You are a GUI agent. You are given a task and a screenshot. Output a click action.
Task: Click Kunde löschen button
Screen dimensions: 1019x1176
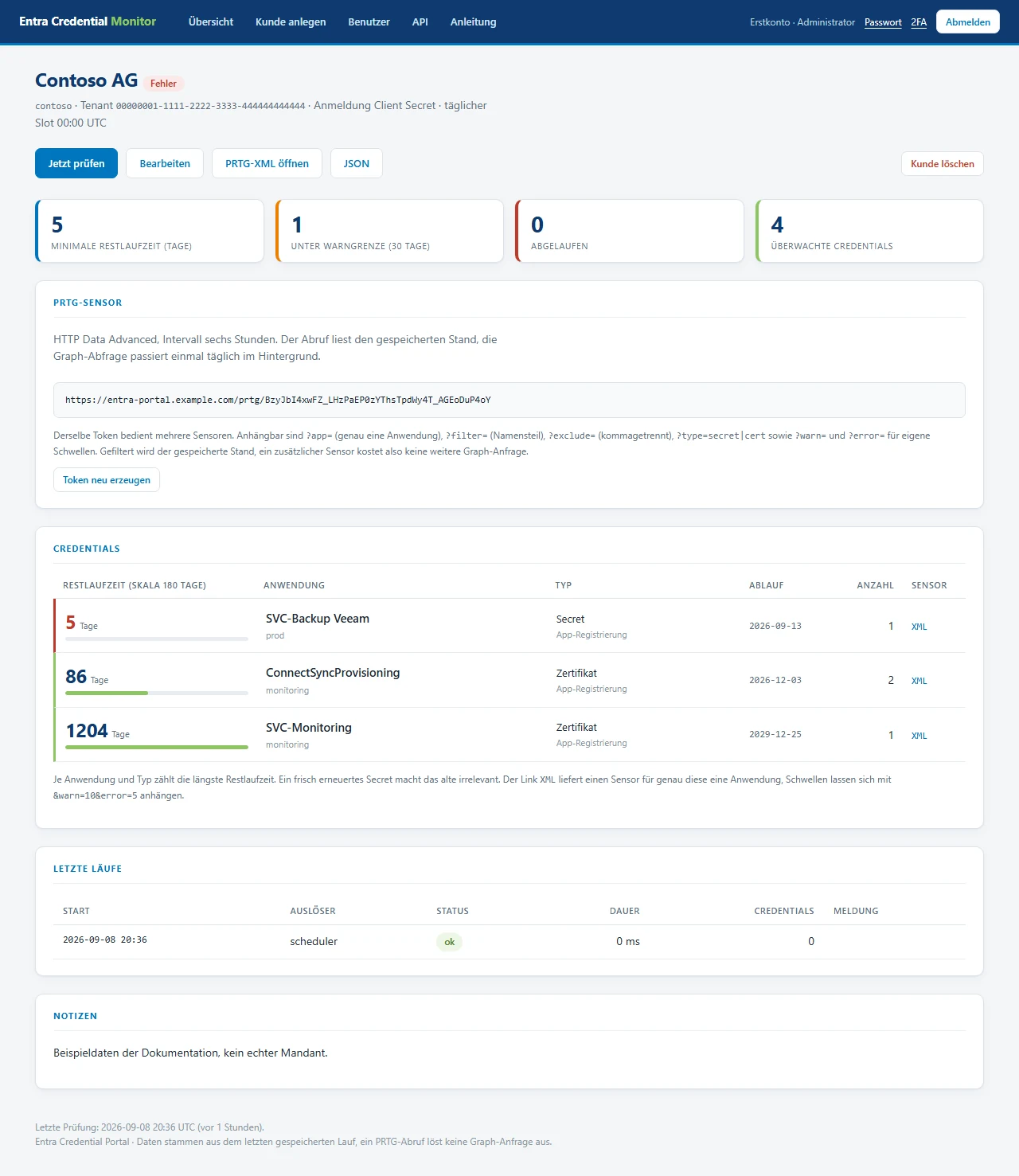943,163
